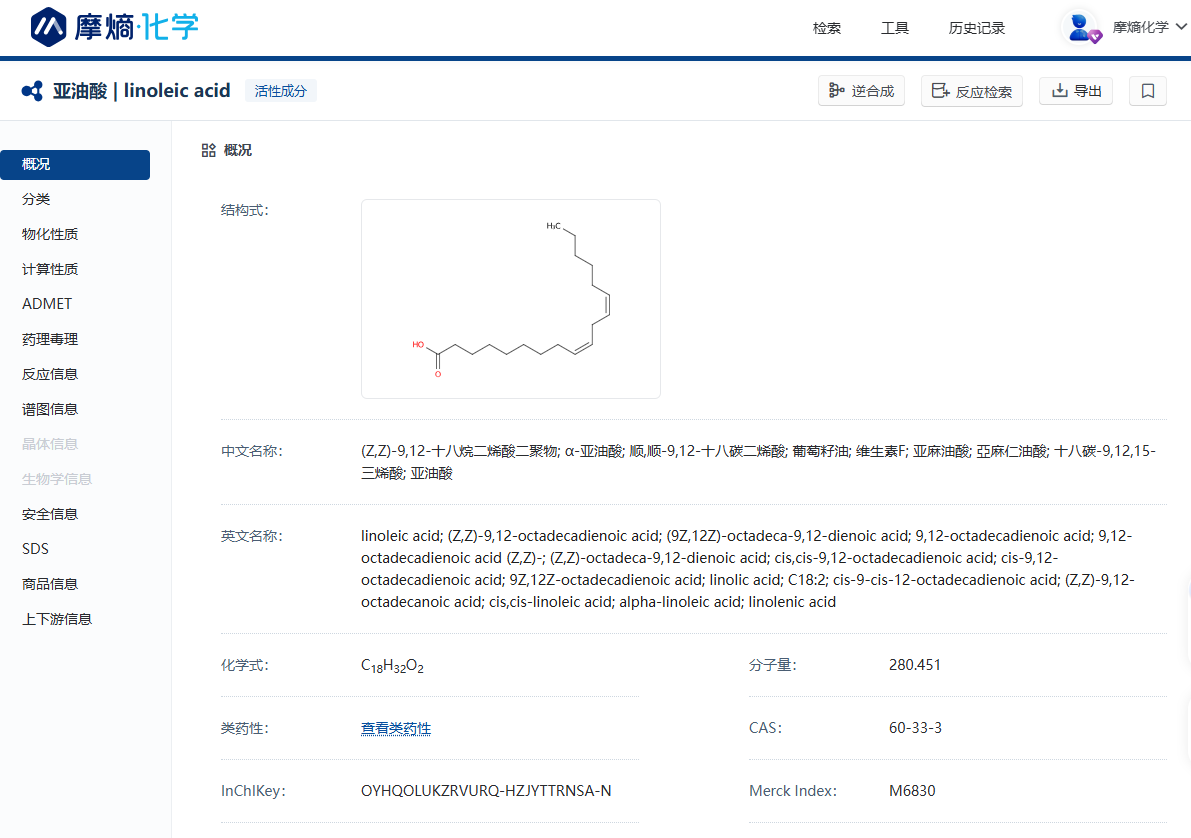The height and width of the screenshot is (838, 1191).
Task: Click the user avatar icon
Action: click(1080, 28)
